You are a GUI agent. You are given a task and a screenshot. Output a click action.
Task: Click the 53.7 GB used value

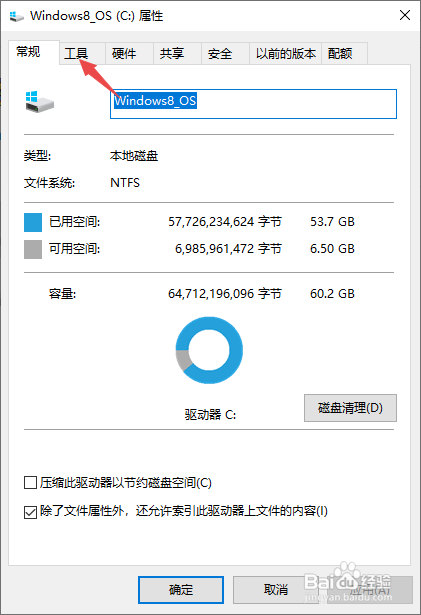click(332, 222)
